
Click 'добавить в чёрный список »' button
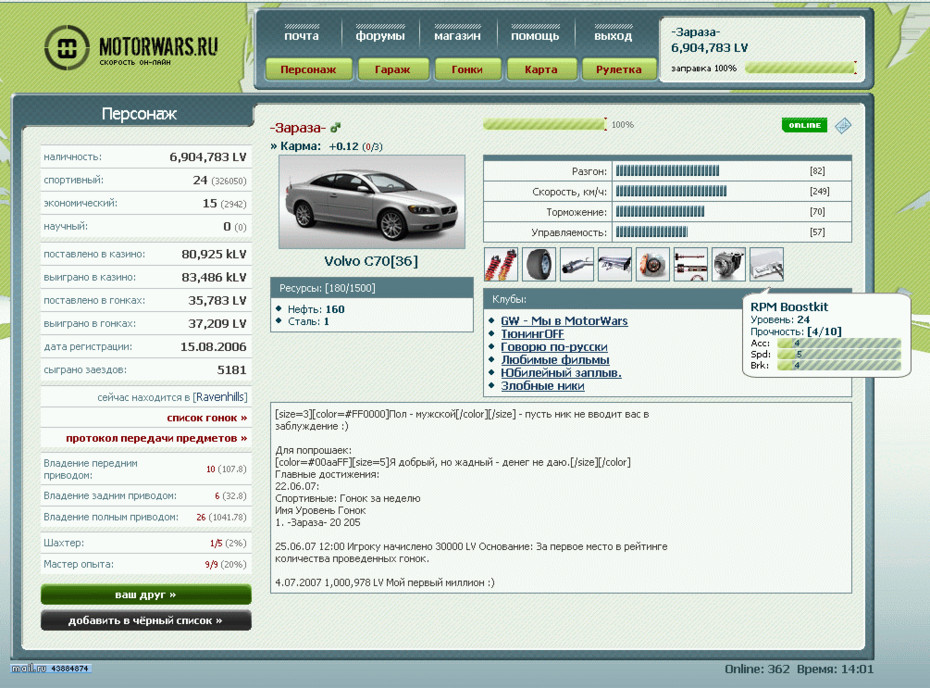coord(146,620)
